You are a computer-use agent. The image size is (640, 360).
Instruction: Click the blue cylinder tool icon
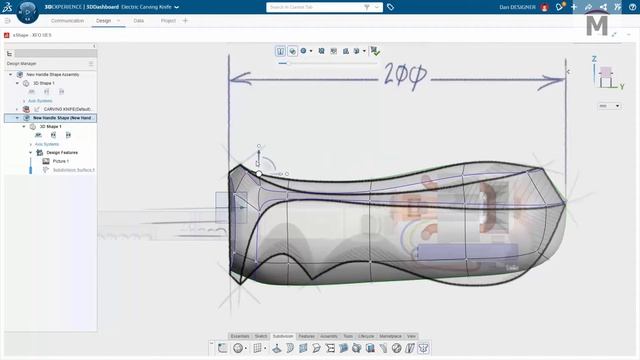click(370, 348)
